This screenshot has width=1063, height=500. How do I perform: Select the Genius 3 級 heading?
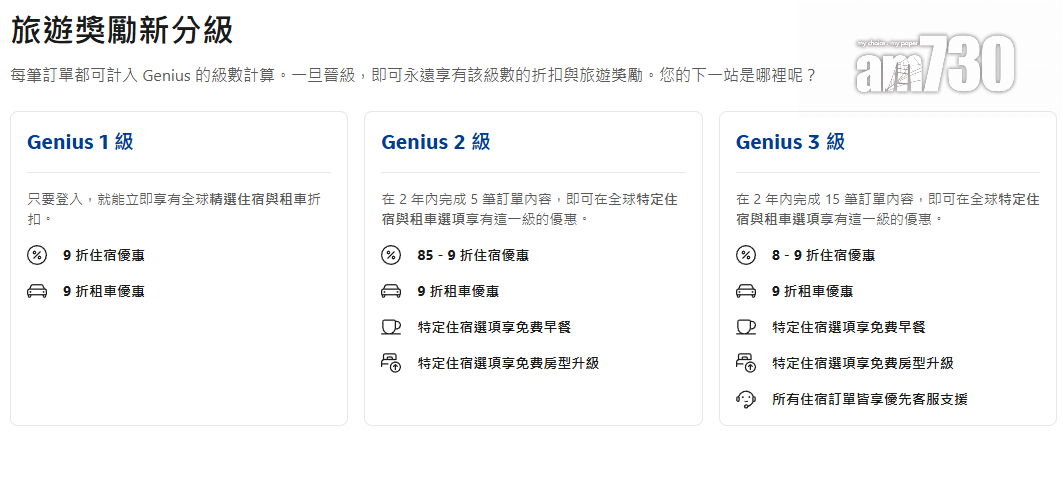790,142
